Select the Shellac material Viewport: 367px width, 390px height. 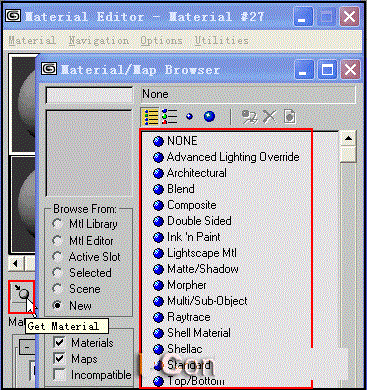tap(178, 349)
